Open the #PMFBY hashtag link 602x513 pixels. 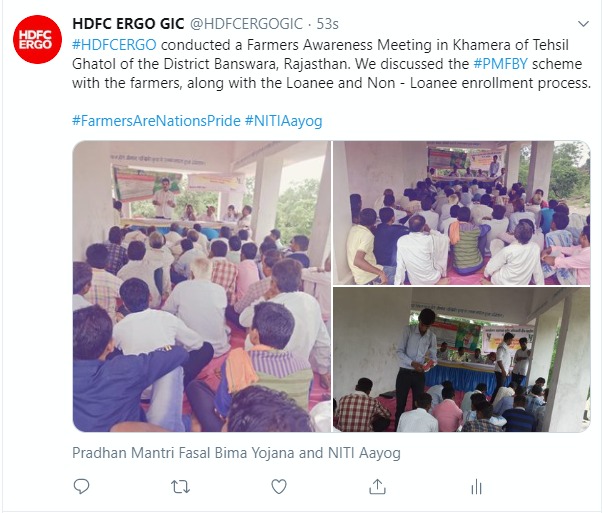click(x=501, y=64)
